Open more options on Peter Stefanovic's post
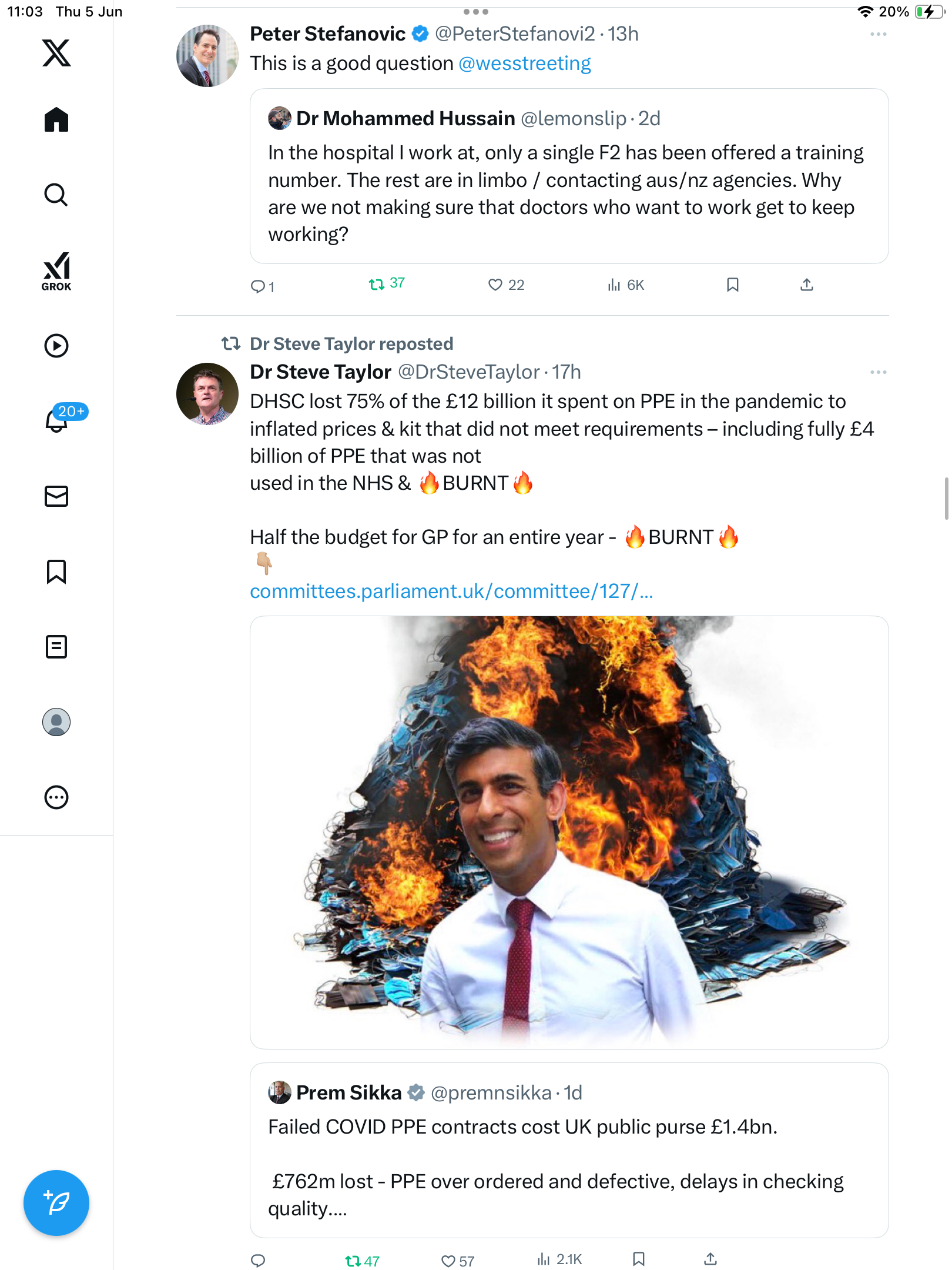 coord(878,35)
